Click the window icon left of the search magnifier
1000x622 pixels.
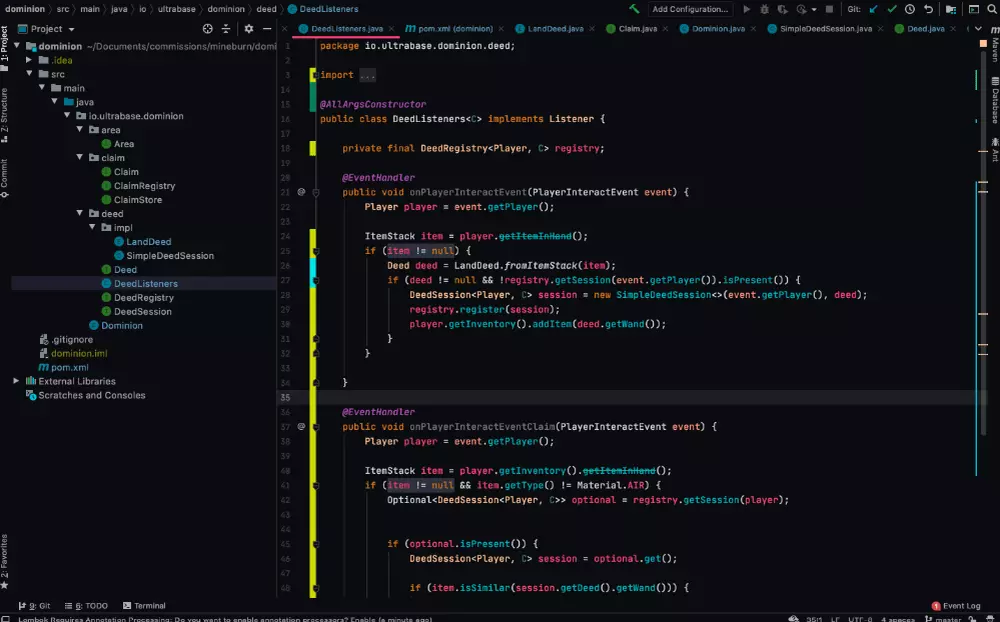(974, 9)
